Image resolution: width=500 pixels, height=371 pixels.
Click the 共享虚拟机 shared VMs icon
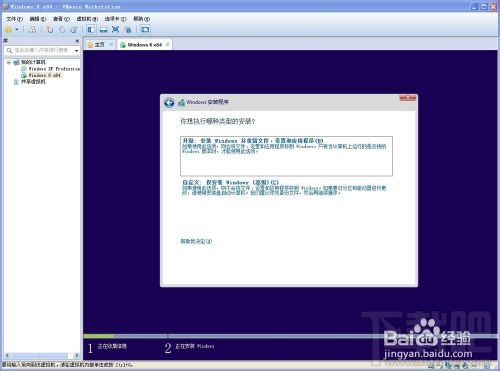pyautogui.click(x=16, y=82)
